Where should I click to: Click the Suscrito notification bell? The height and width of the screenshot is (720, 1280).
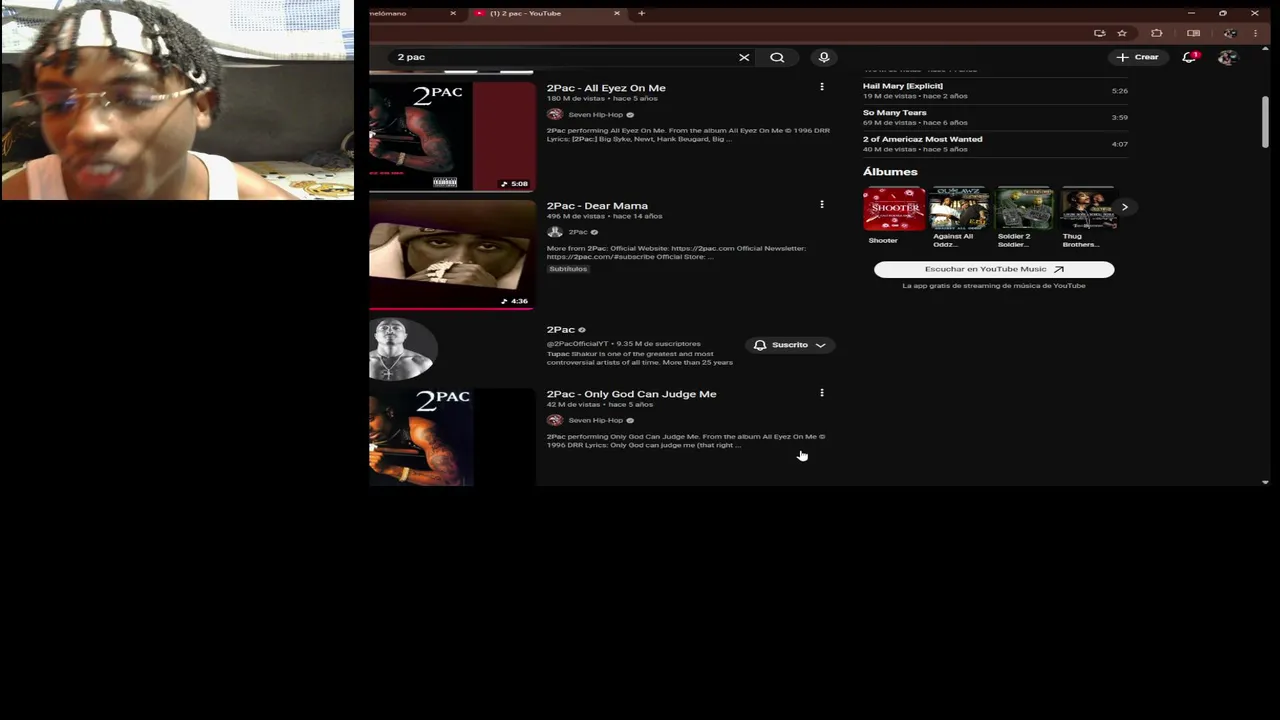click(x=760, y=345)
